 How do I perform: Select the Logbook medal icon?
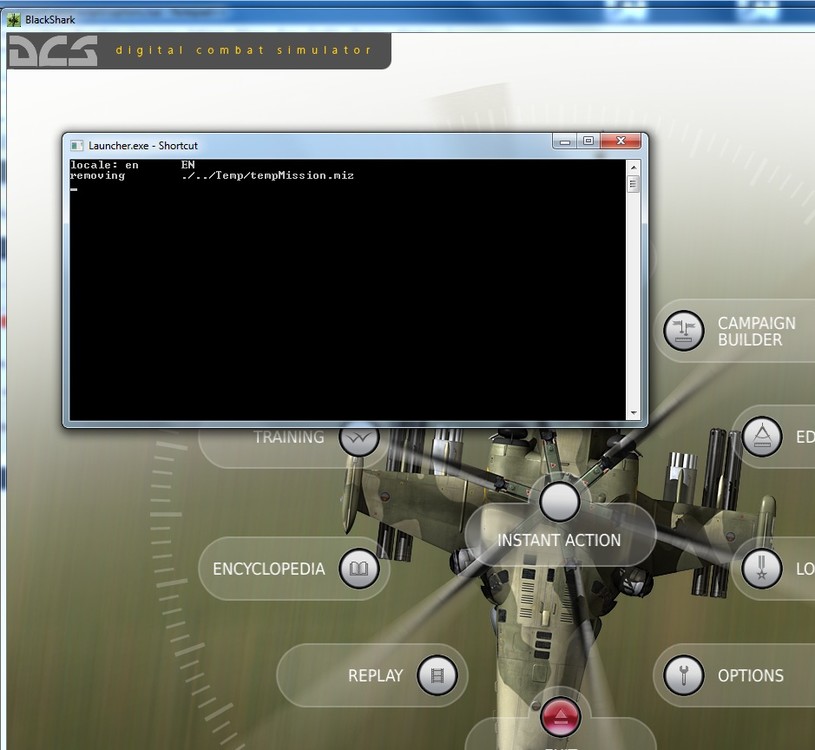(763, 568)
